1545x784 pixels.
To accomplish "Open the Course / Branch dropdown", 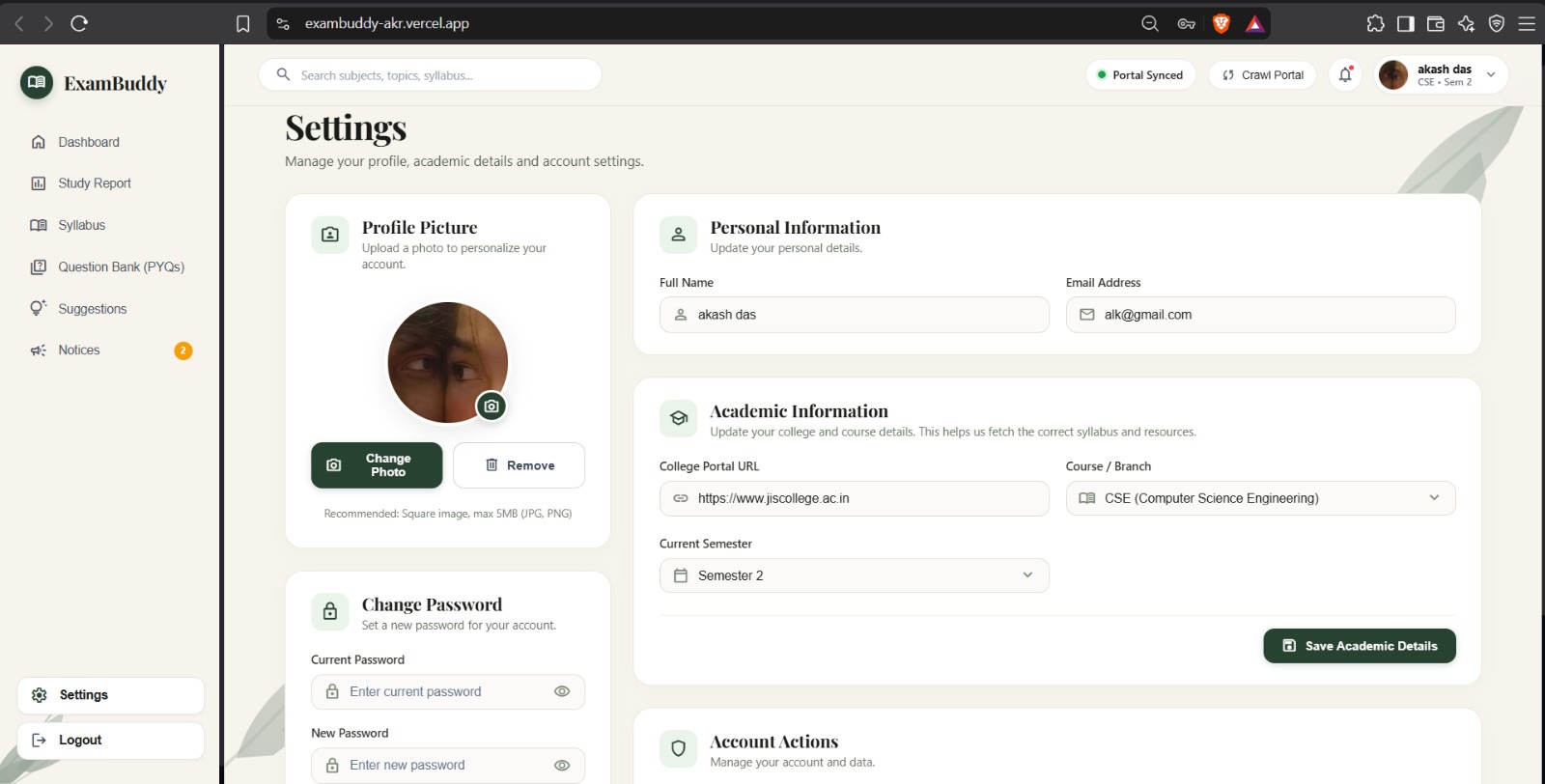I will coord(1260,498).
